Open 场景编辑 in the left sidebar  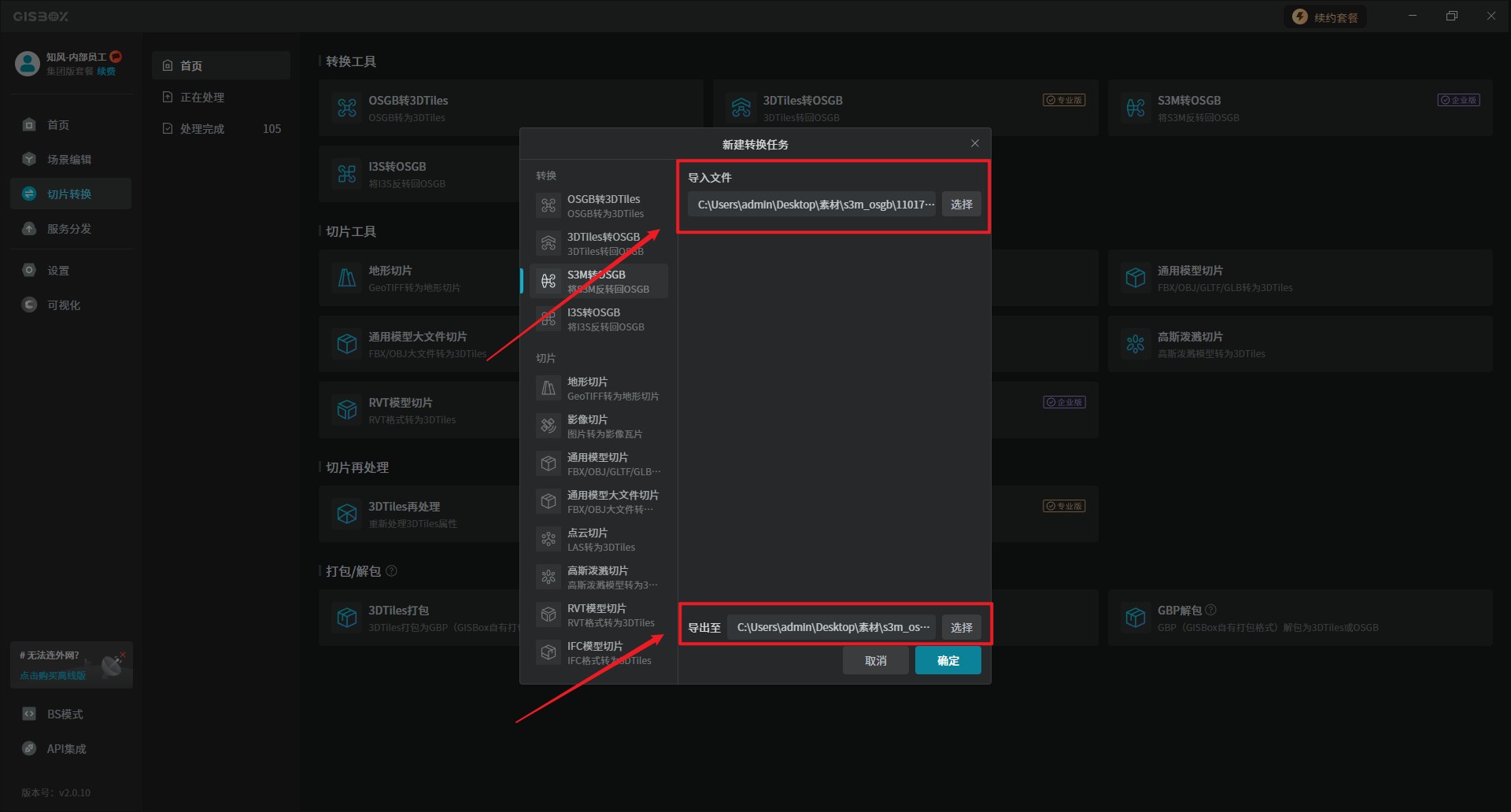coord(69,160)
